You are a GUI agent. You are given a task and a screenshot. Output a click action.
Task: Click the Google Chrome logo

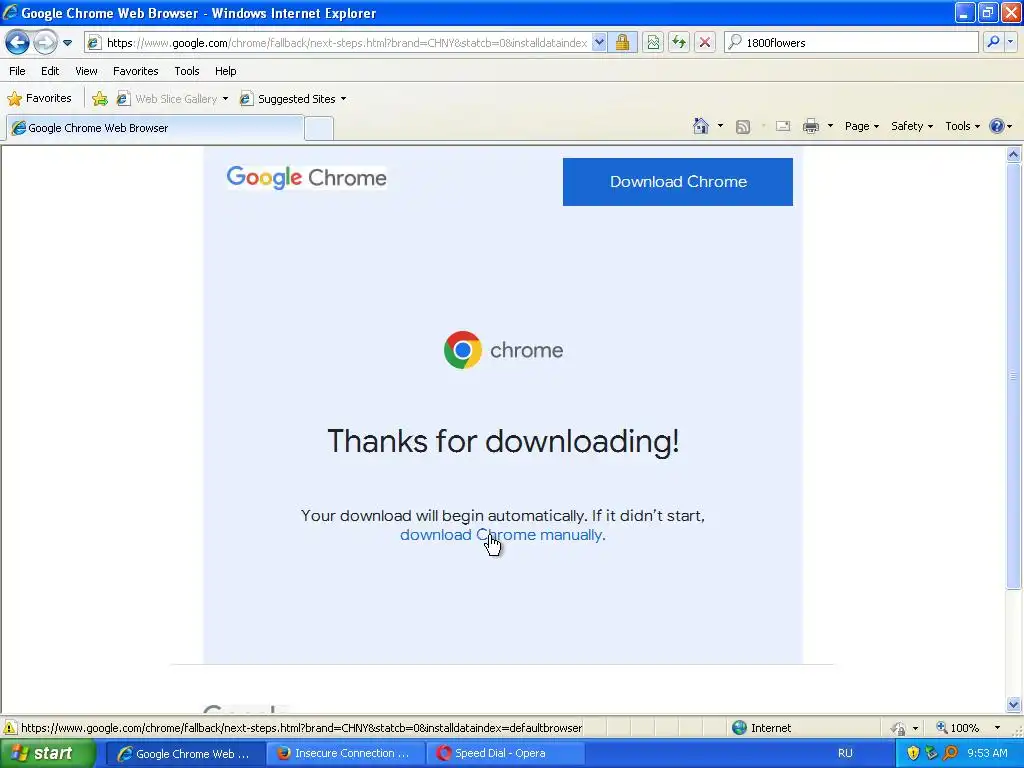(x=306, y=178)
